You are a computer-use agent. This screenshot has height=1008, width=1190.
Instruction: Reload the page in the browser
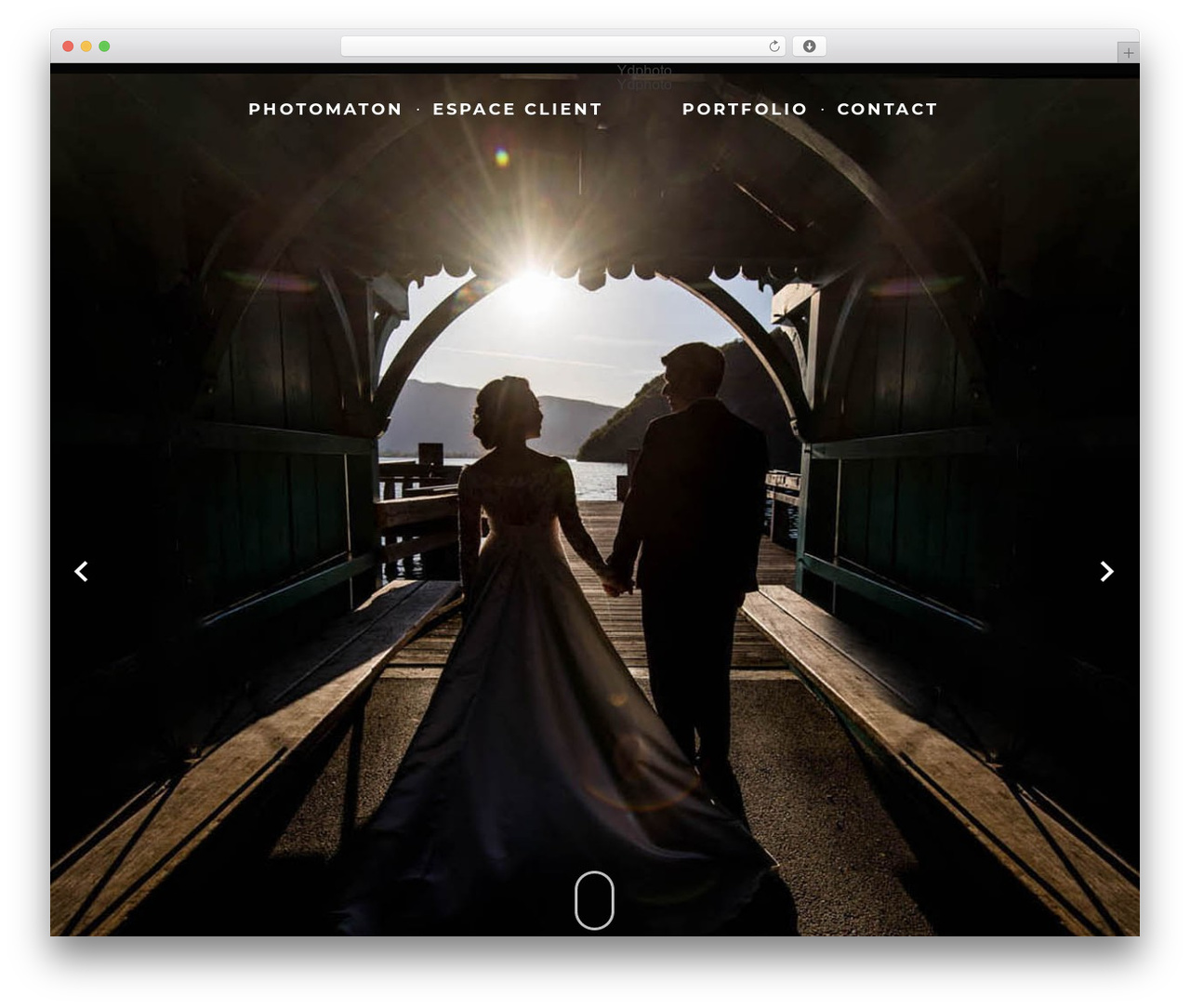point(774,46)
